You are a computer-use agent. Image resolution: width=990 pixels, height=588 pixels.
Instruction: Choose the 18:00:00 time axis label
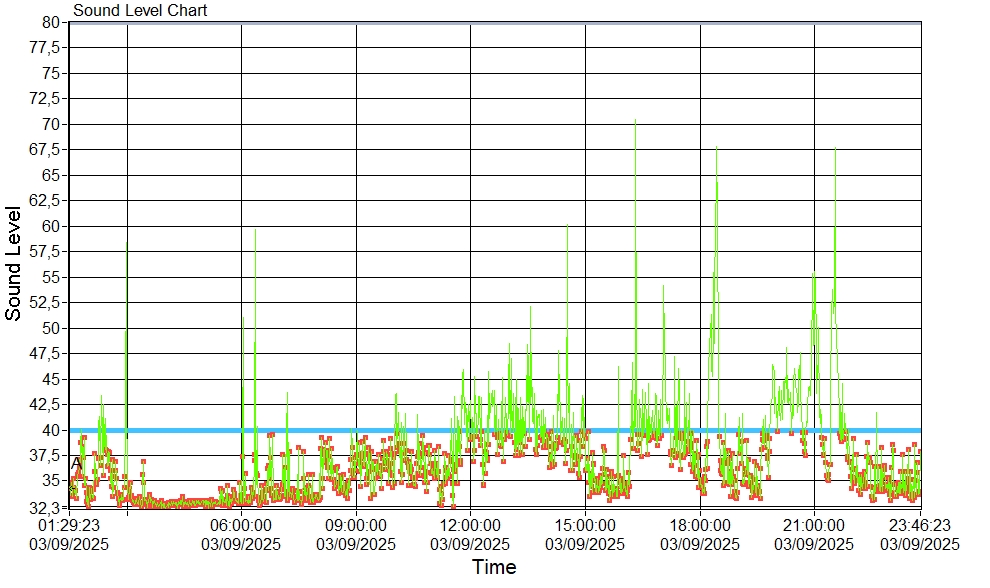pyautogui.click(x=700, y=525)
